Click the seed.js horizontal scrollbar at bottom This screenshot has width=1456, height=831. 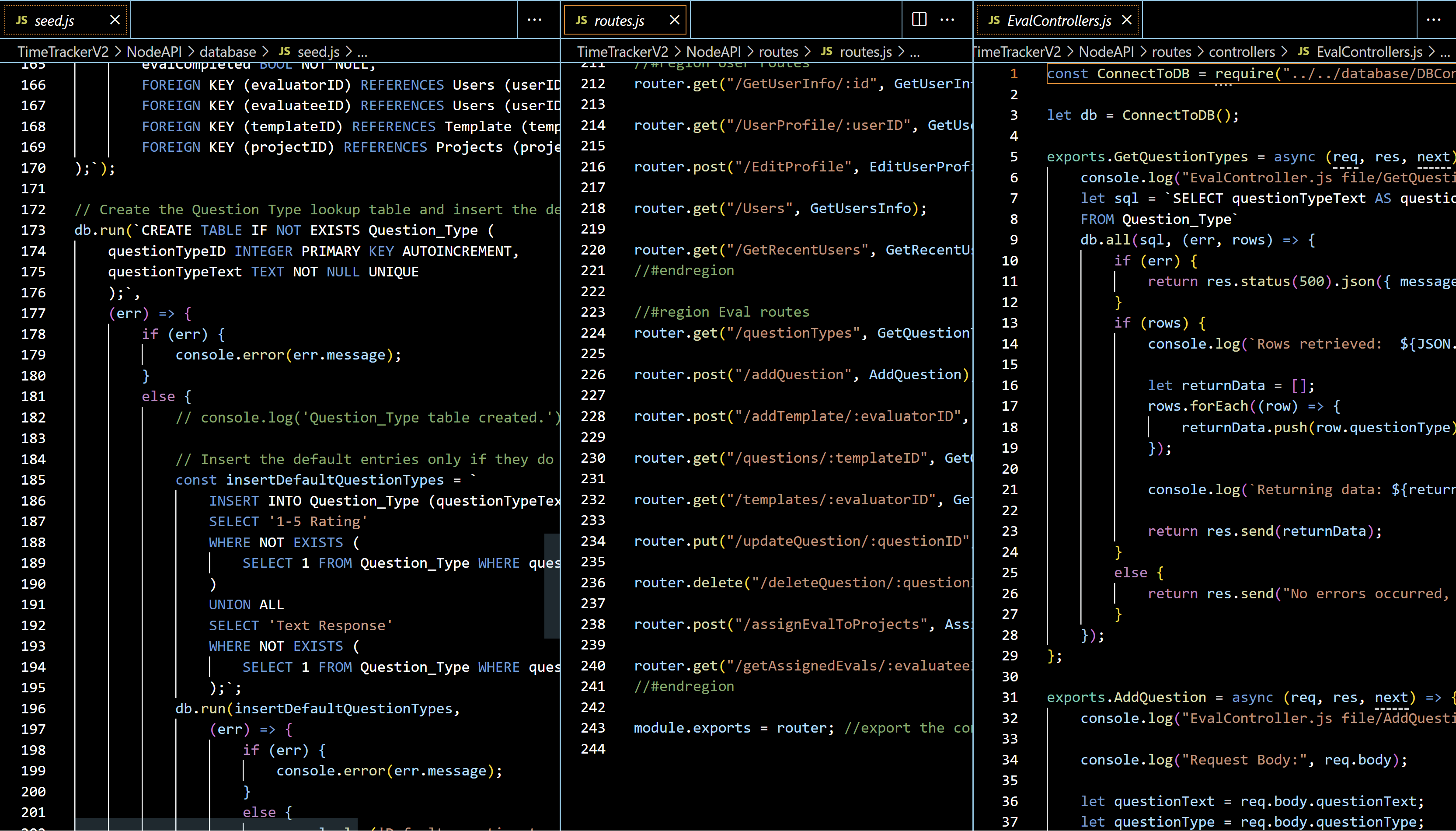point(216,824)
